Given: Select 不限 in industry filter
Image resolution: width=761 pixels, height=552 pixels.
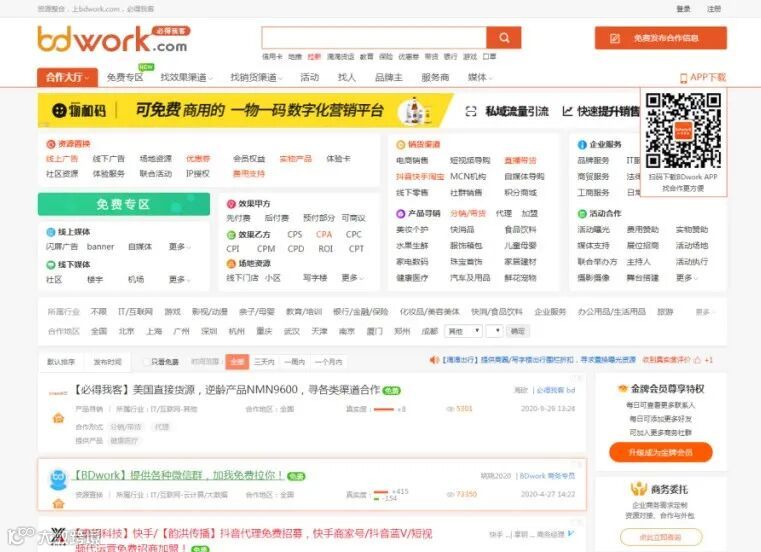Looking at the screenshot, I should tap(99, 312).
